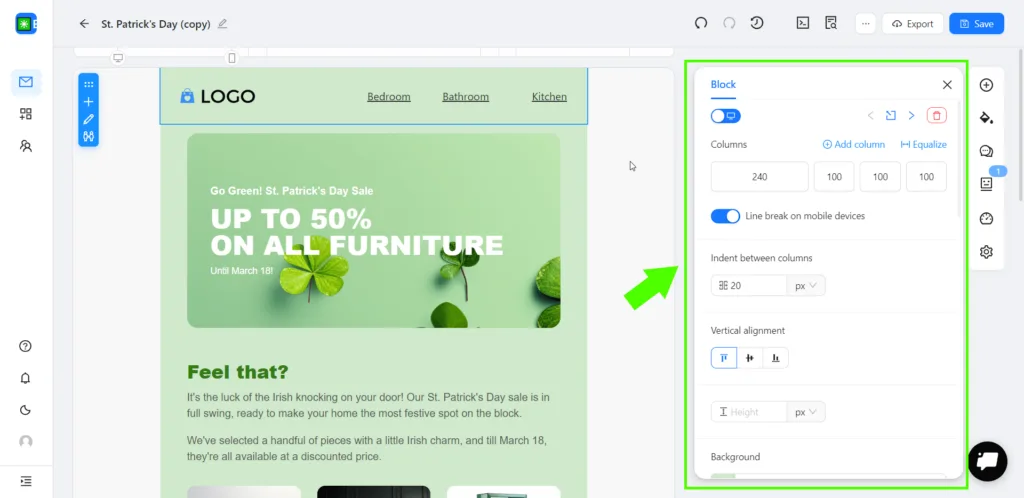Edit the 240 column width field
Image resolution: width=1024 pixels, height=498 pixels.
pos(760,177)
